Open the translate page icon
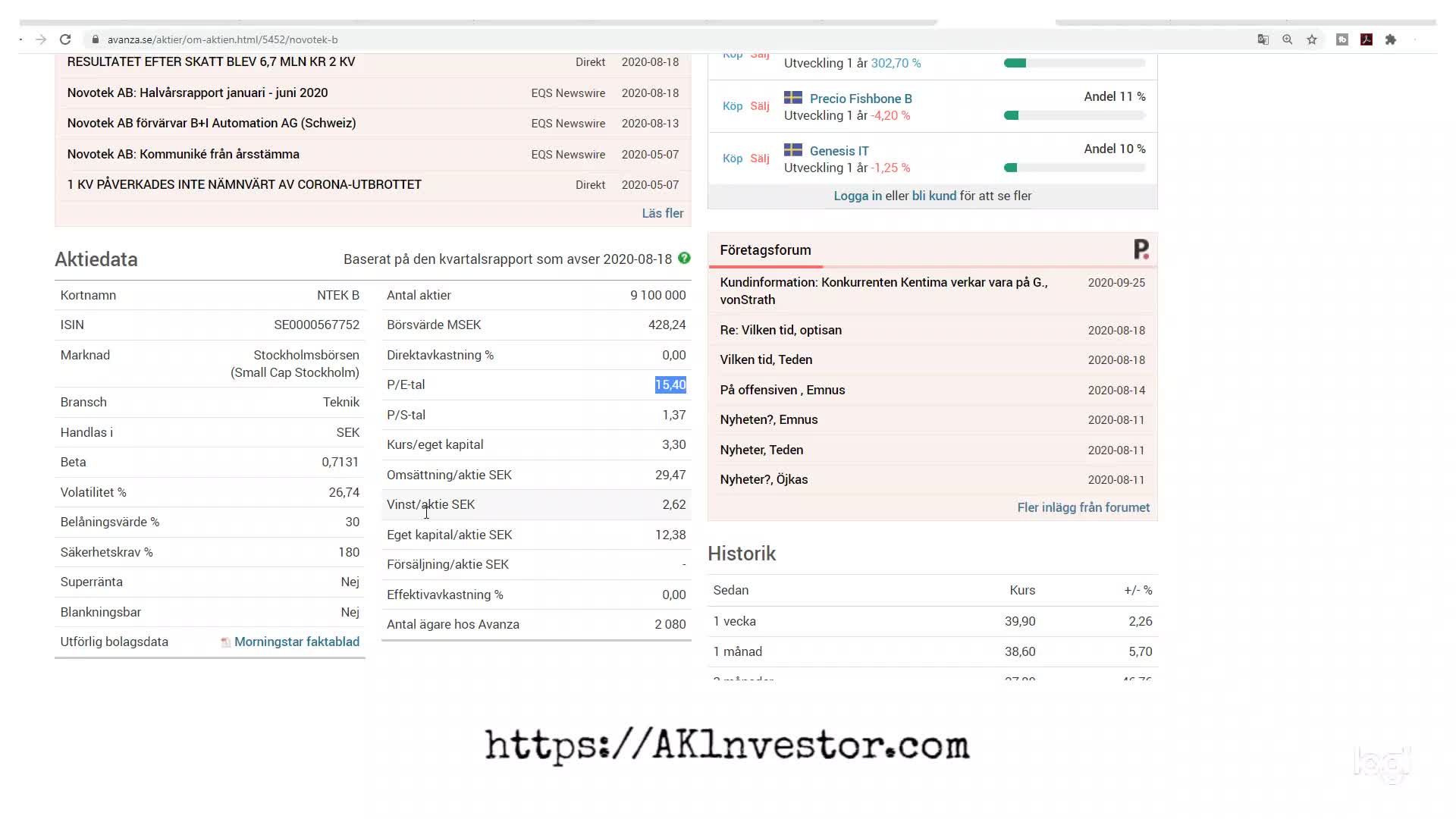Screen dimensions: 1456x819 pyautogui.click(x=1263, y=39)
